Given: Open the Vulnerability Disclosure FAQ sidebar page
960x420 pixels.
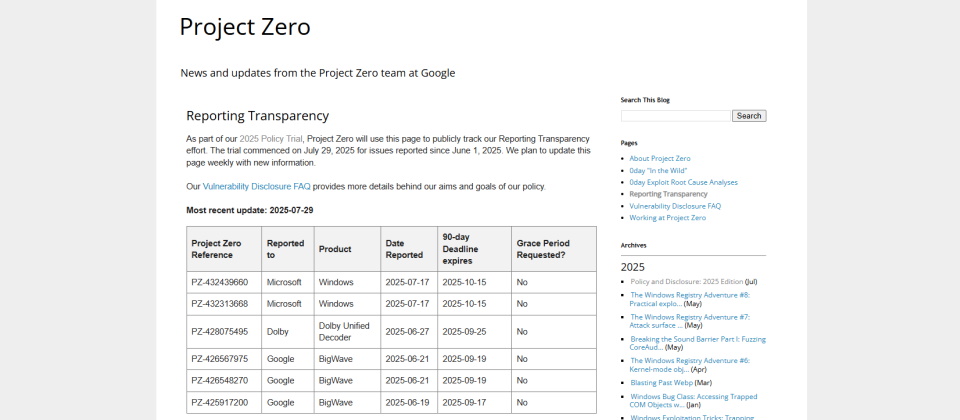Looking at the screenshot, I should [x=675, y=206].
